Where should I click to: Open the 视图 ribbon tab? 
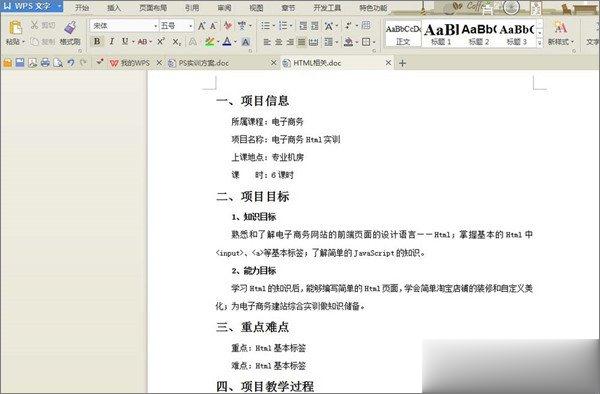pyautogui.click(x=256, y=8)
